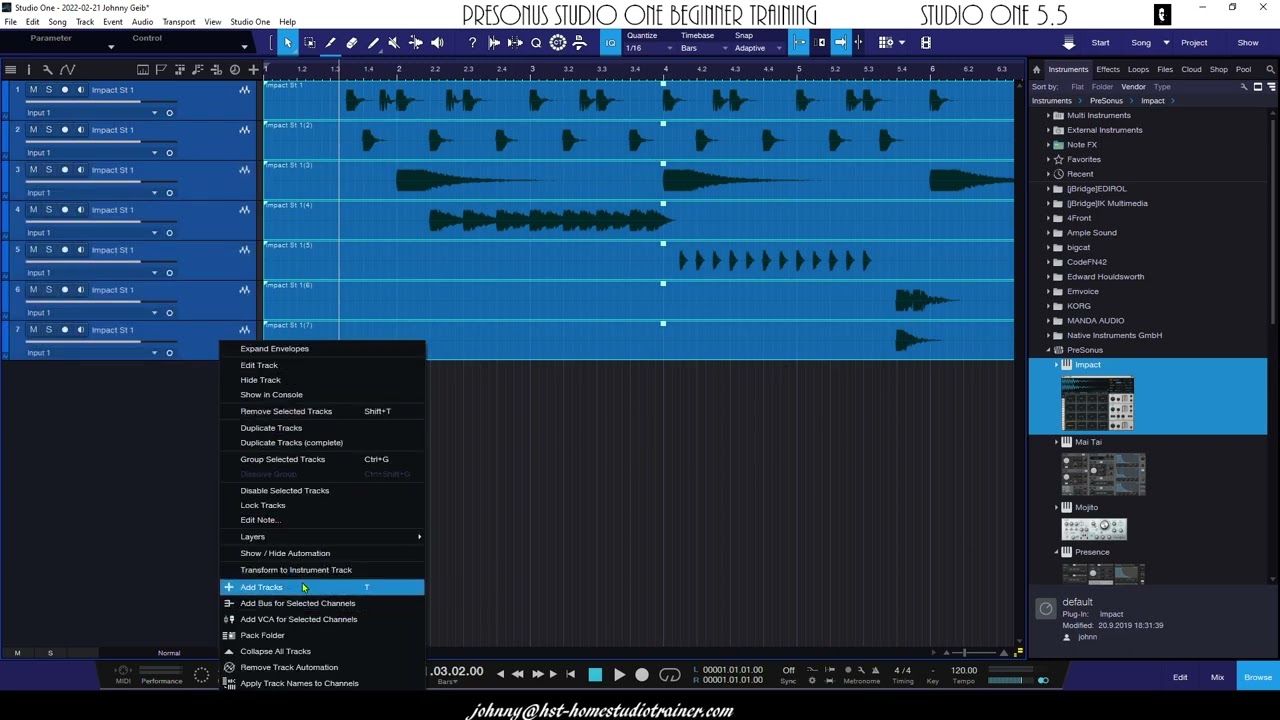Expand the Multi Instruments folder
Viewport: 1280px width, 720px height.
pos(1048,115)
